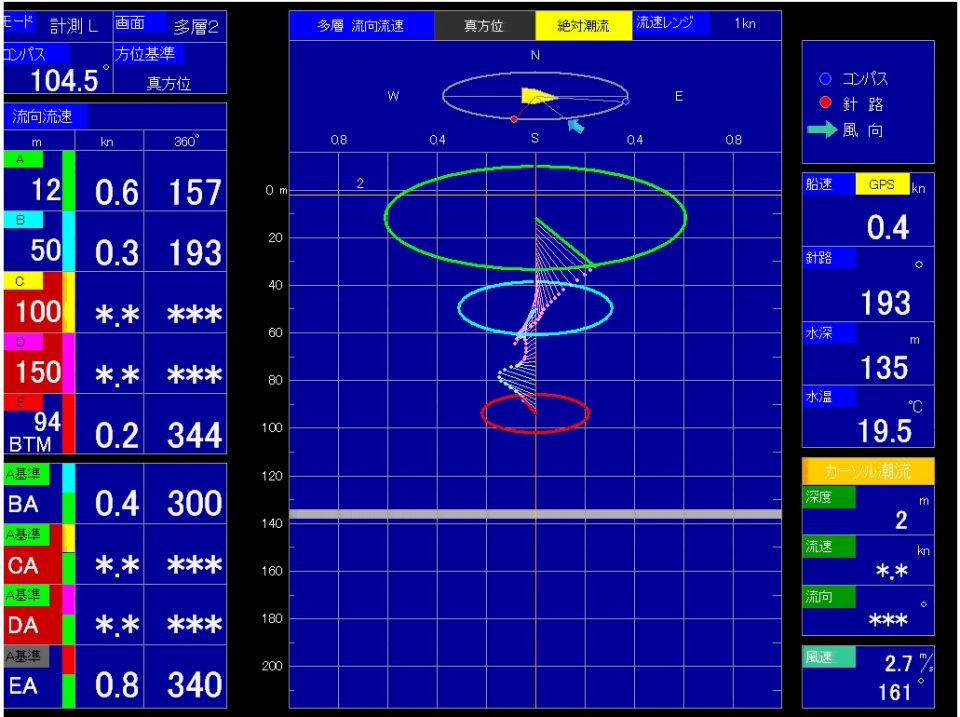Click the DA differential row label
Viewport: 960px width, 717px height.
click(x=23, y=625)
